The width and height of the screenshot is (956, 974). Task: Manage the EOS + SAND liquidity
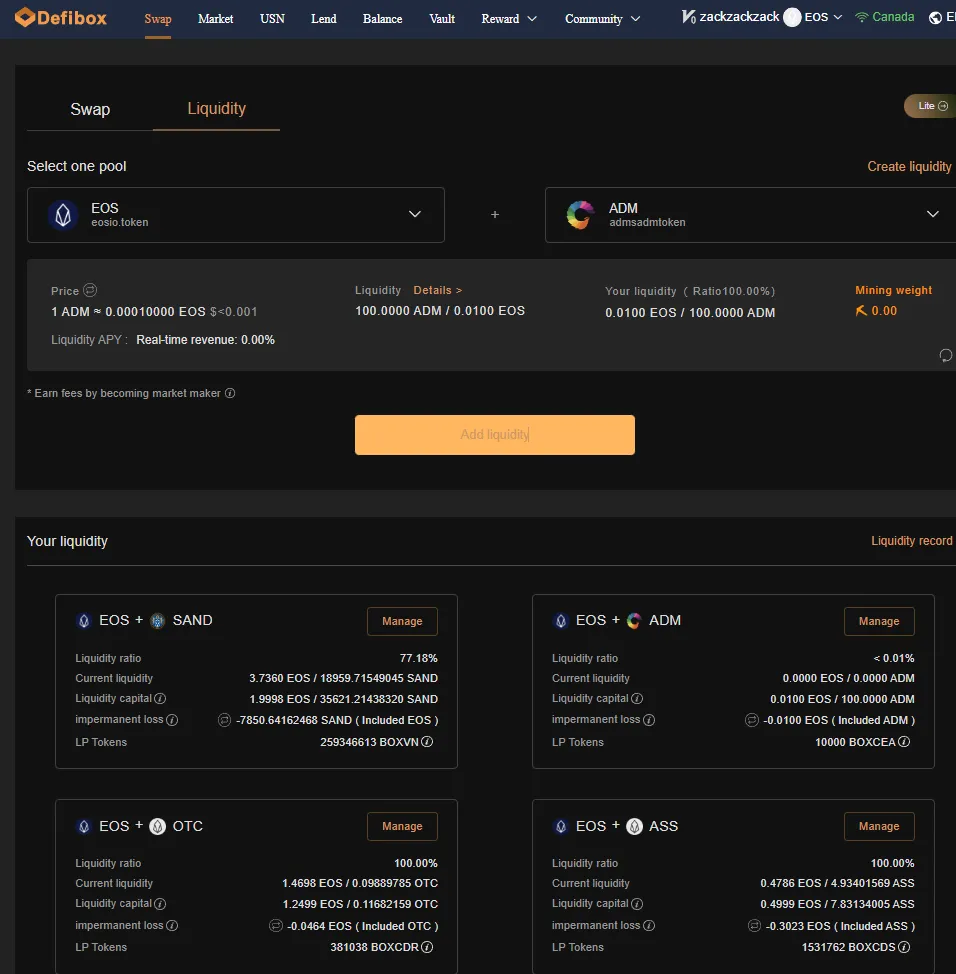point(402,621)
